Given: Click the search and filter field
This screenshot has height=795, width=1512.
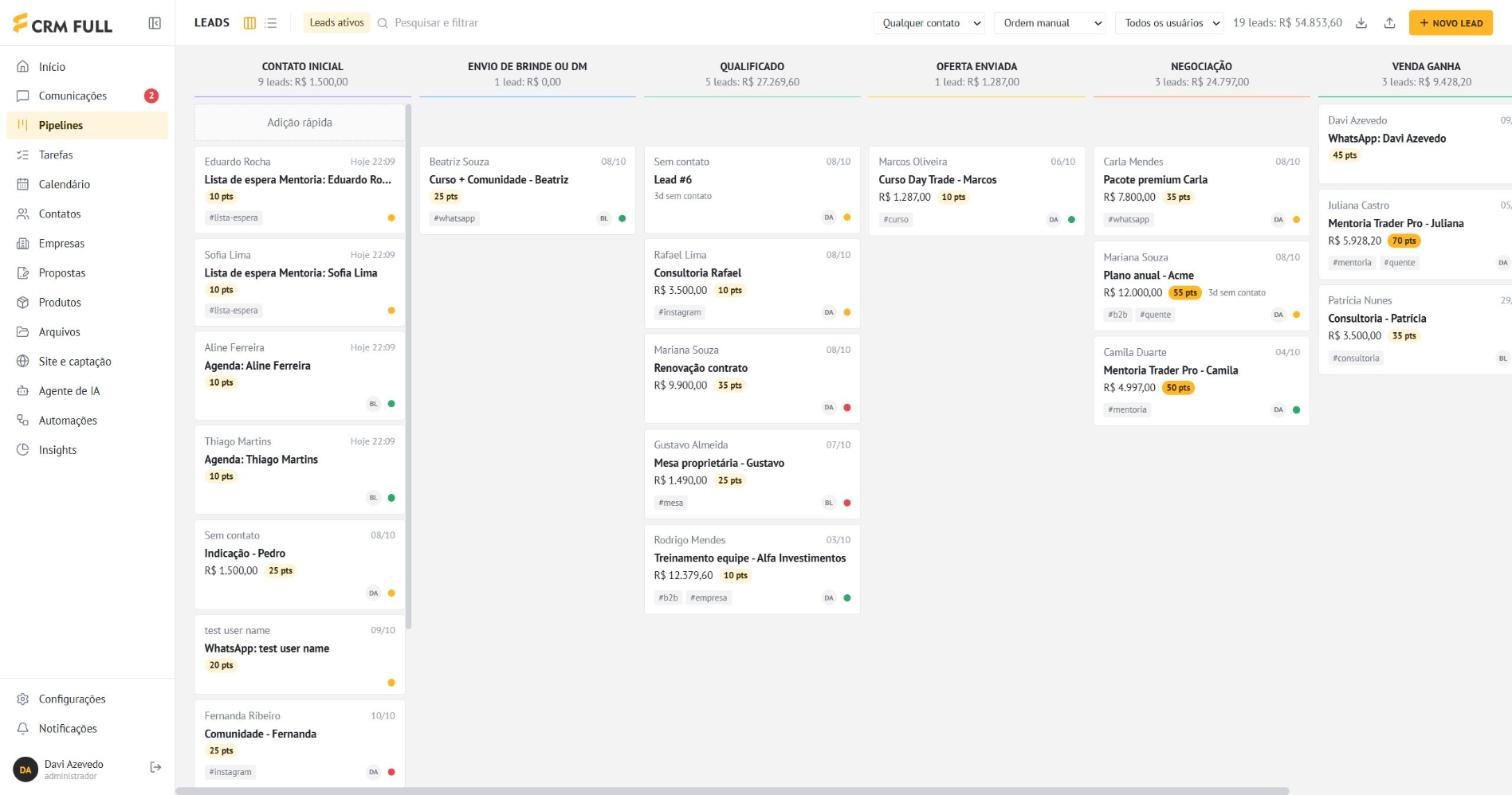Looking at the screenshot, I should (x=436, y=23).
